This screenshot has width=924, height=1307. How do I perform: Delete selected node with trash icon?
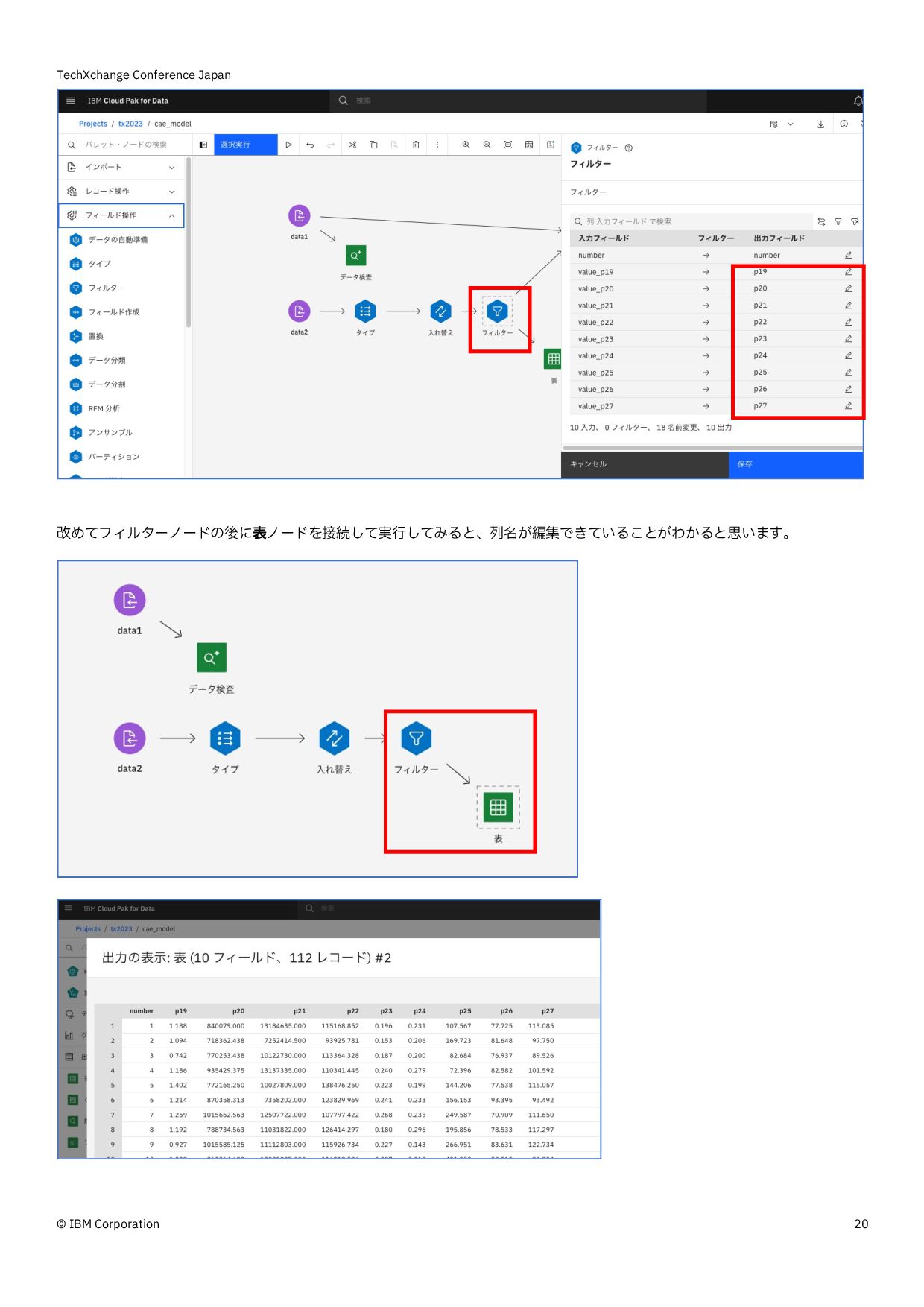coord(416,145)
